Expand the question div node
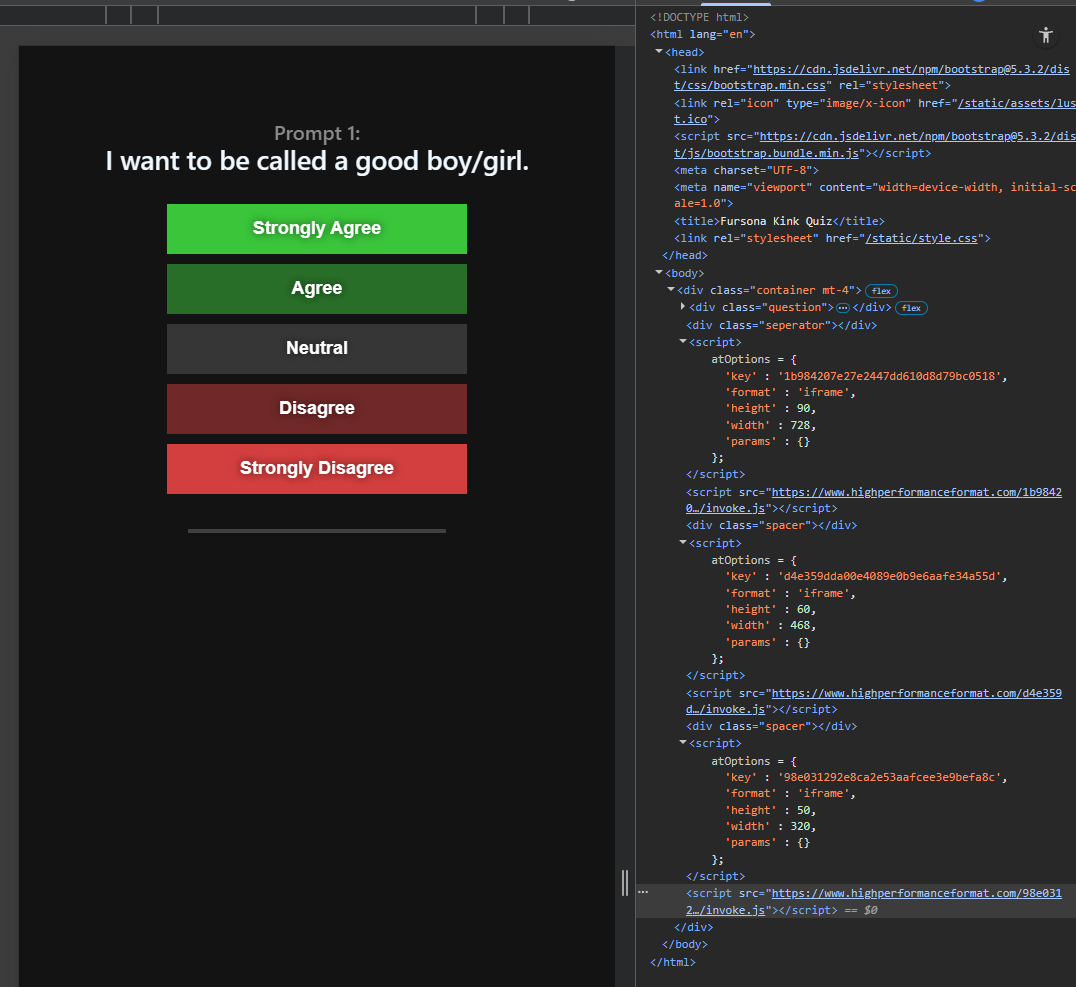The image size is (1076, 987). tap(683, 307)
